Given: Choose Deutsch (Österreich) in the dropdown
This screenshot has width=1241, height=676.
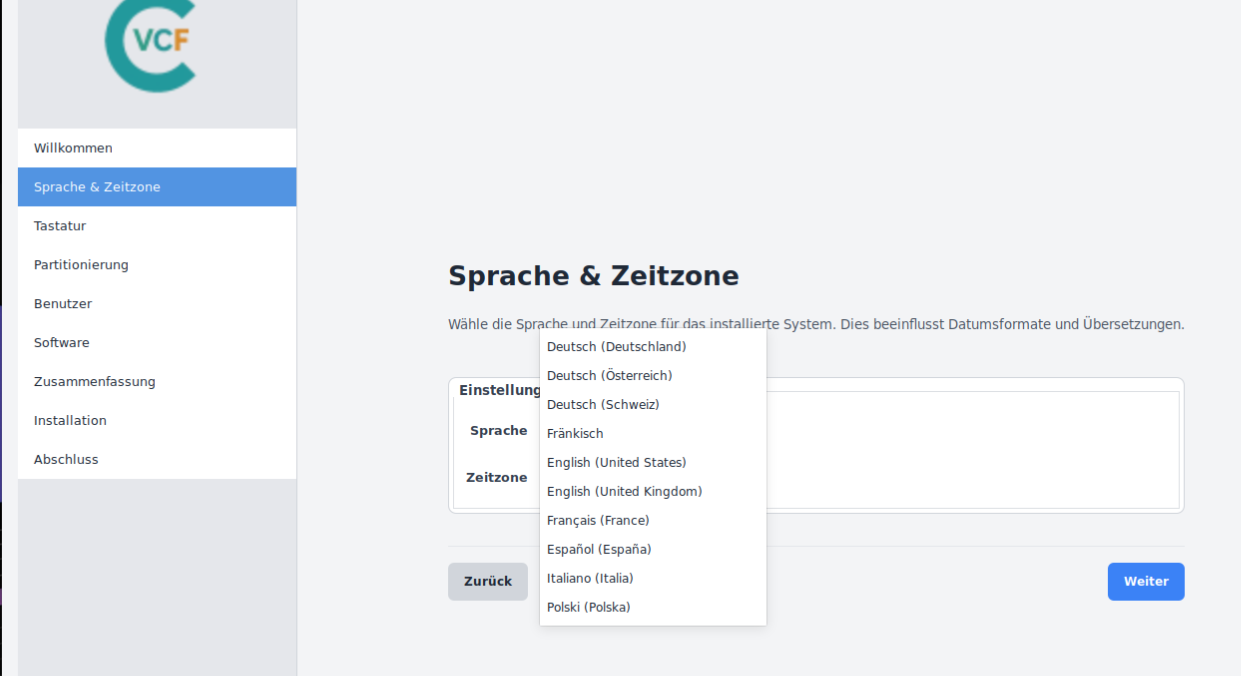Looking at the screenshot, I should coord(609,376).
